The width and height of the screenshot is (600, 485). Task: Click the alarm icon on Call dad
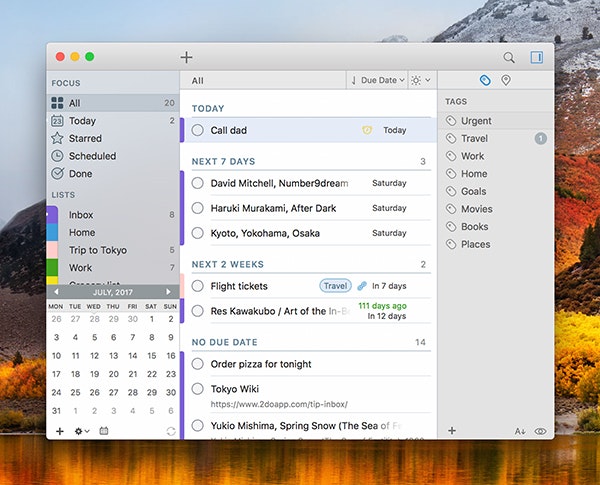click(367, 130)
